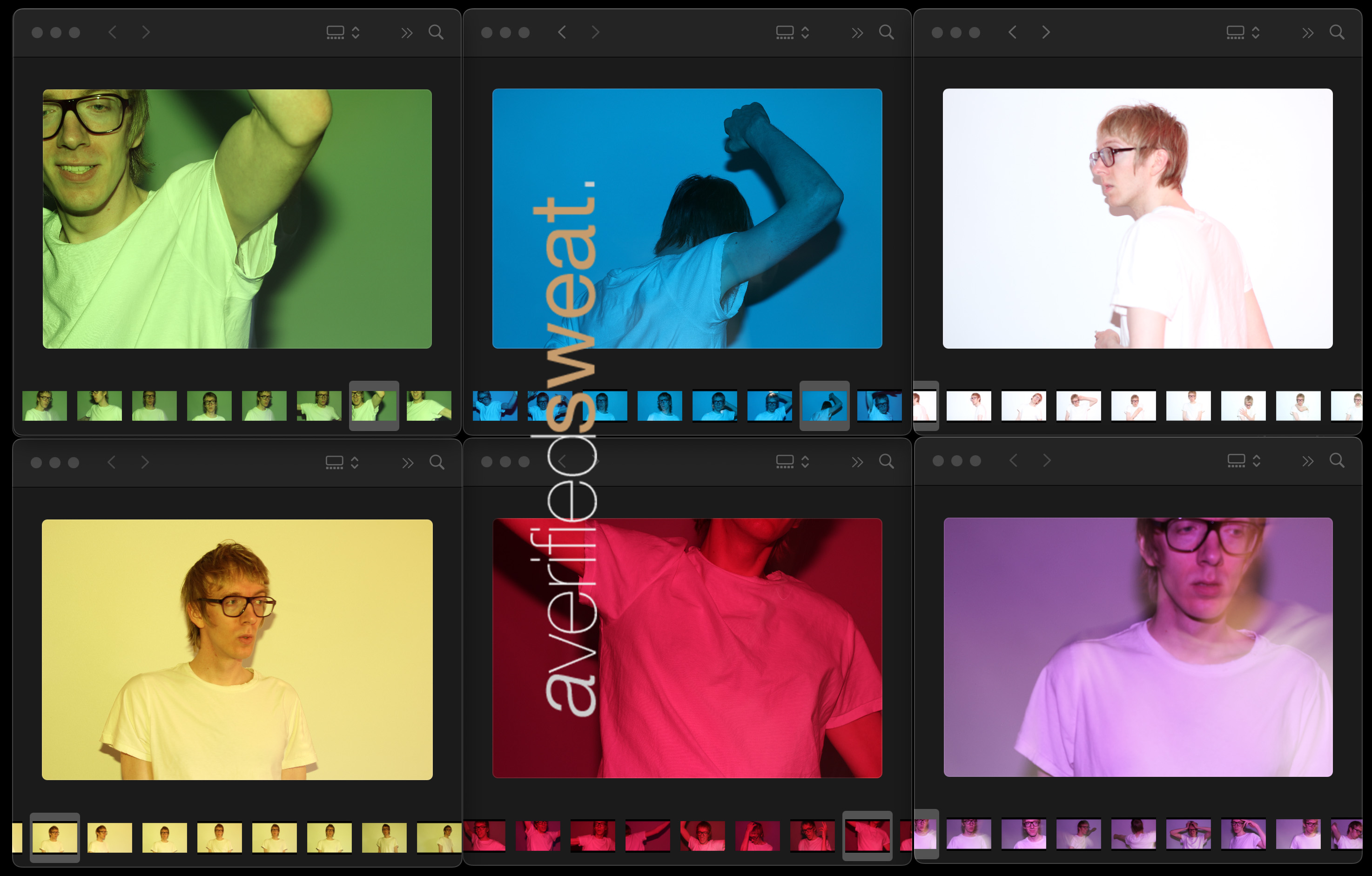Go forward in the white photo window
This screenshot has width=1372, height=876.
point(1046,33)
